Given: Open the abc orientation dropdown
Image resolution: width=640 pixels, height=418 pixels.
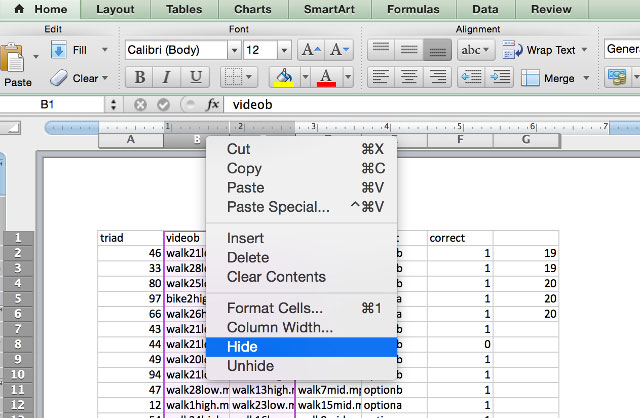Looking at the screenshot, I should (476, 50).
